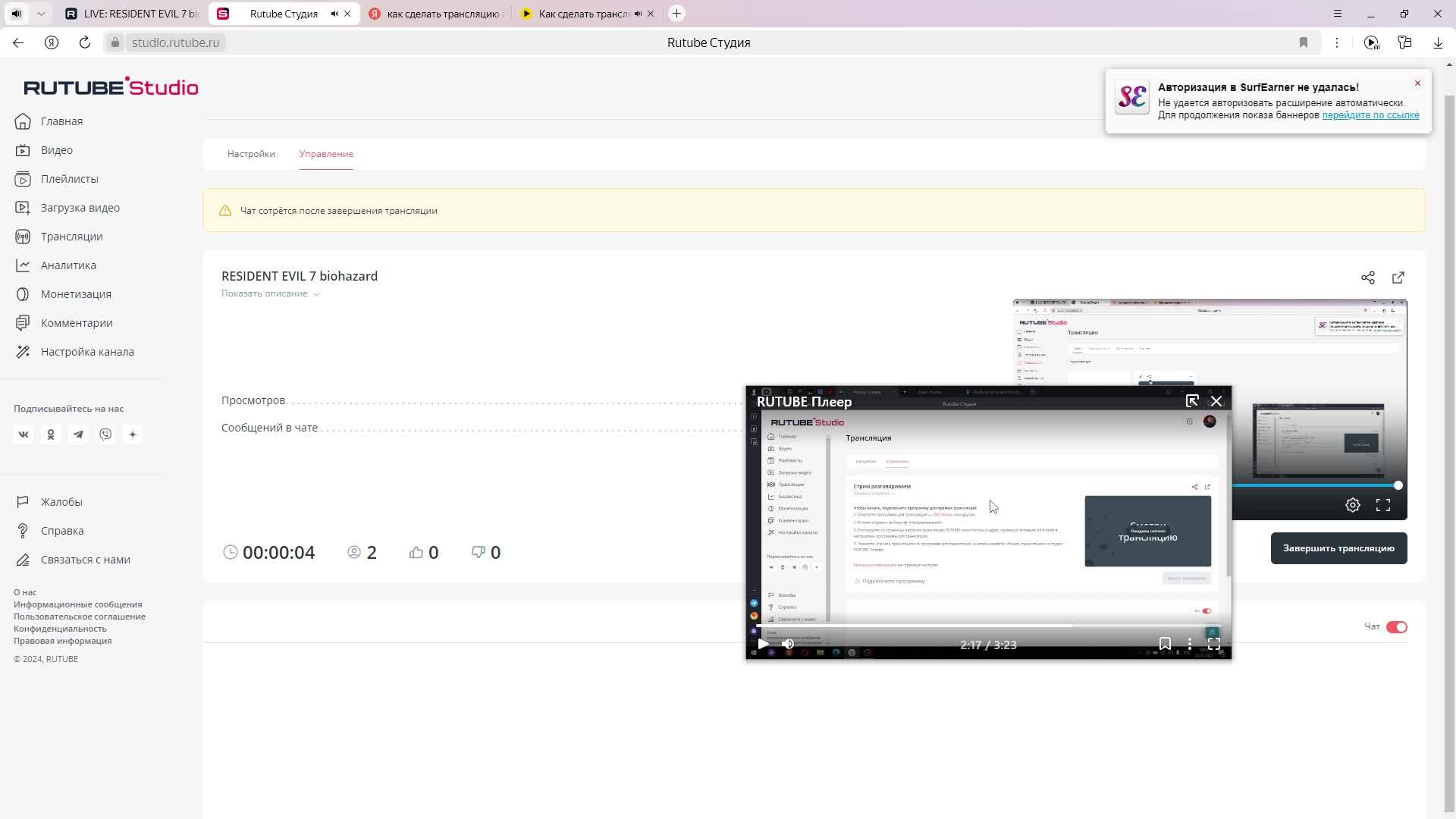1456x819 pixels.
Task: Open the Odnoklassniki social icon
Action: click(x=51, y=435)
